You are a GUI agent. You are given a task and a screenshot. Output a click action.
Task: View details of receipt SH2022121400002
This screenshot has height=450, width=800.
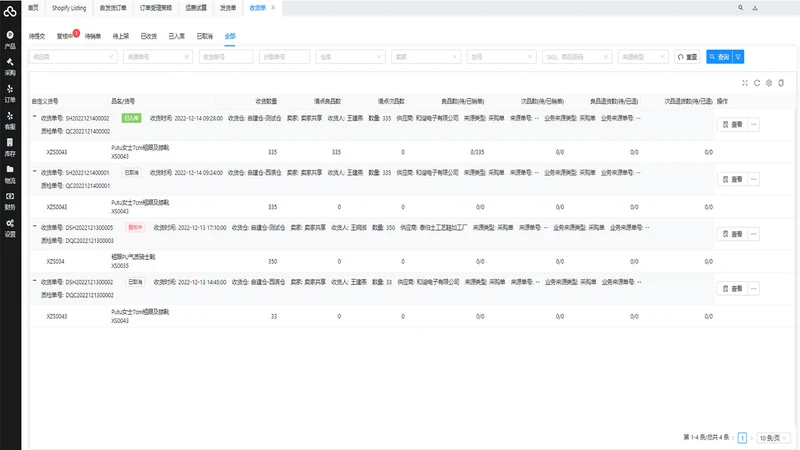point(732,124)
